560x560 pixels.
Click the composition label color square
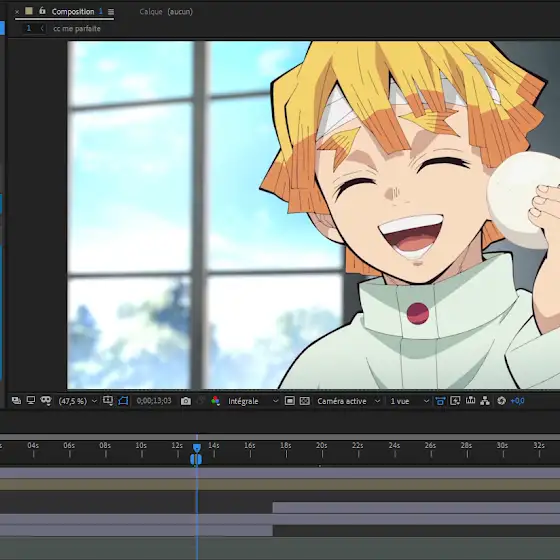click(x=29, y=11)
